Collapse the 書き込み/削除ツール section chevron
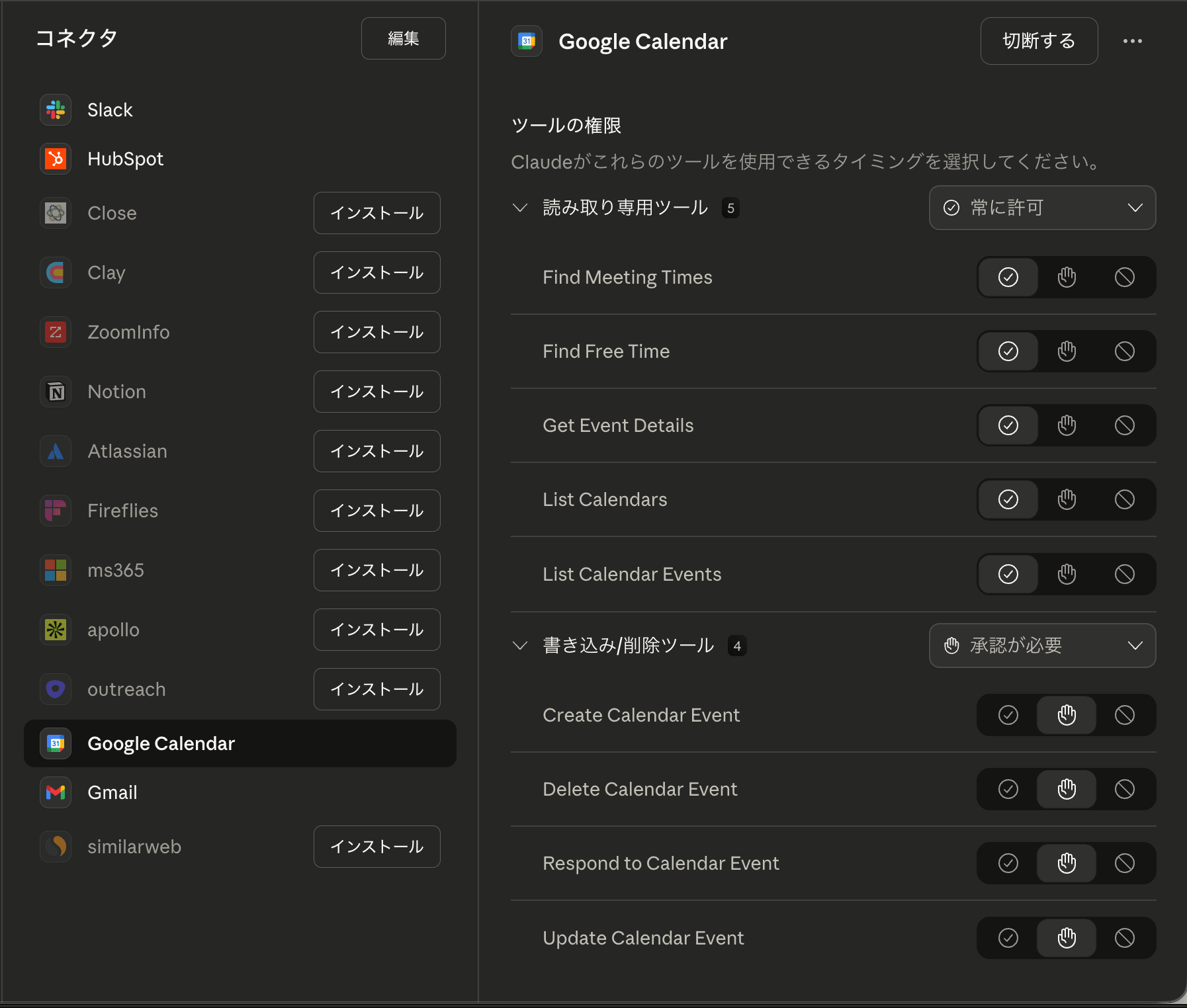Image resolution: width=1187 pixels, height=1008 pixels. (x=520, y=646)
